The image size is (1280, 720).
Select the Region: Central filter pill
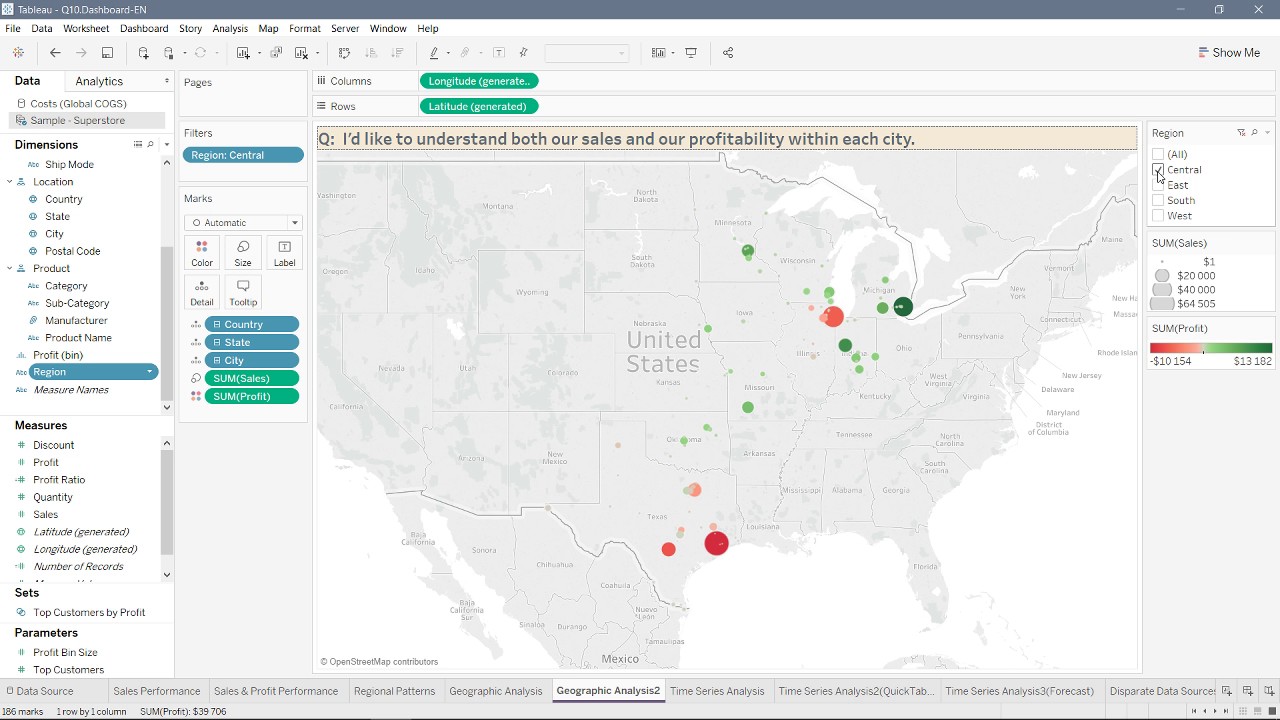click(x=243, y=155)
